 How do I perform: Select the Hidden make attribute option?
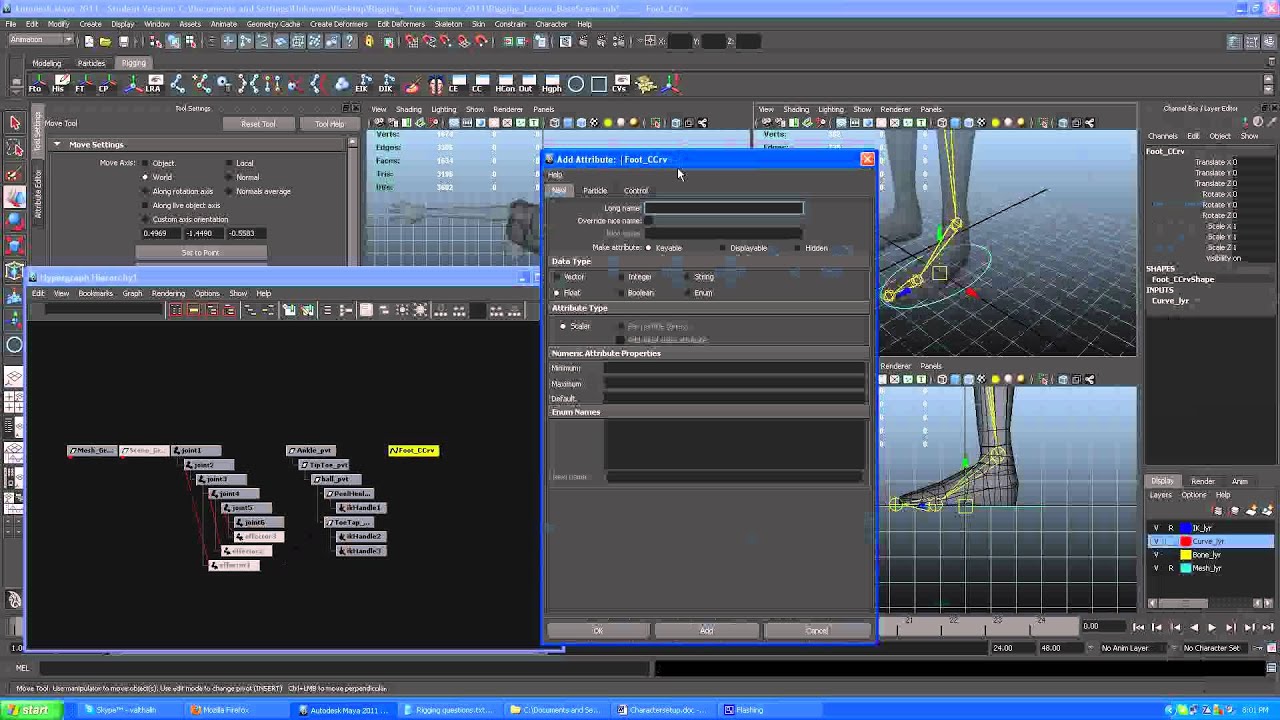[x=798, y=248]
